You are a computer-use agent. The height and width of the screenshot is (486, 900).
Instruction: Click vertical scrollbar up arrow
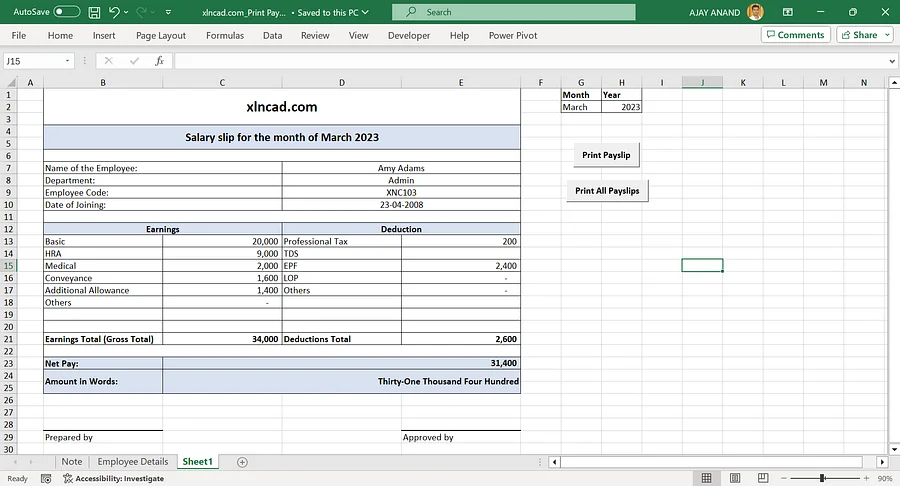click(894, 83)
